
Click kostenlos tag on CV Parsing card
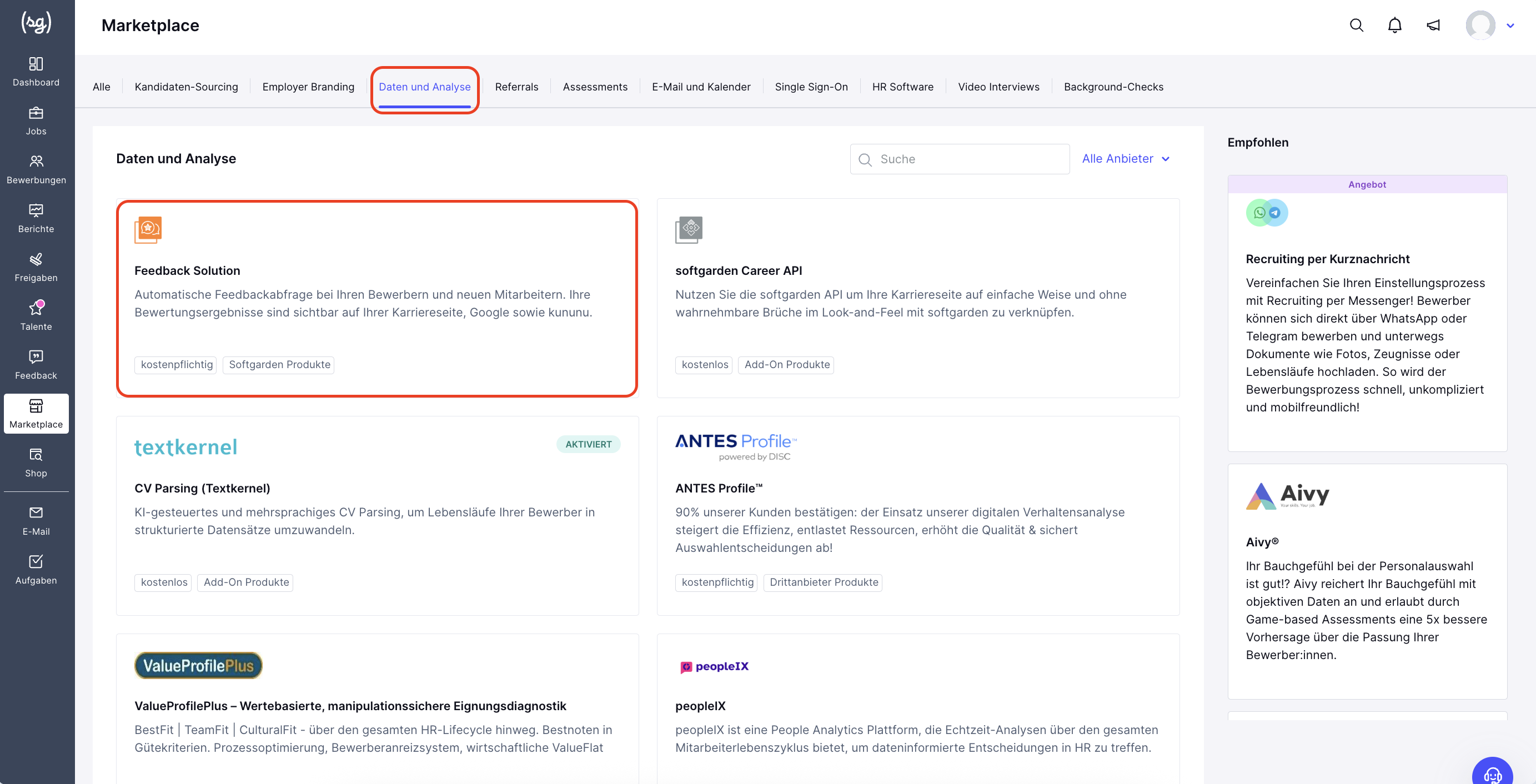tap(163, 582)
